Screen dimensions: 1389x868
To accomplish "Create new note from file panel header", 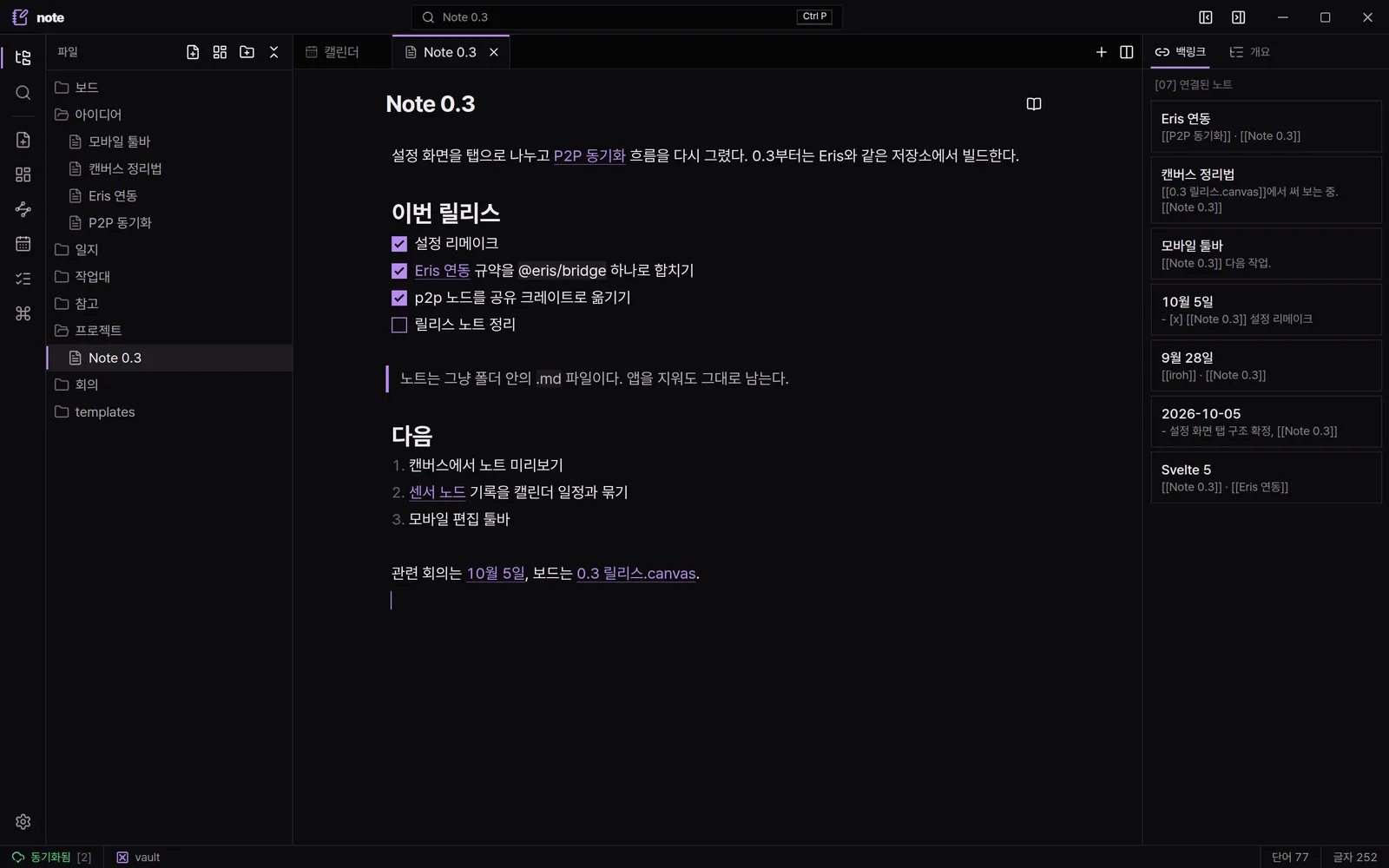I will 193,52.
